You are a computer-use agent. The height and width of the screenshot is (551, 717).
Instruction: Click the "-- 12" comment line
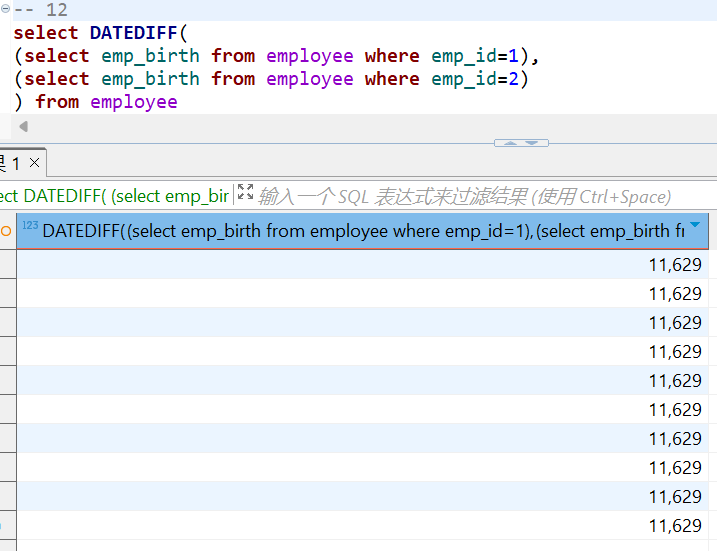click(x=40, y=10)
